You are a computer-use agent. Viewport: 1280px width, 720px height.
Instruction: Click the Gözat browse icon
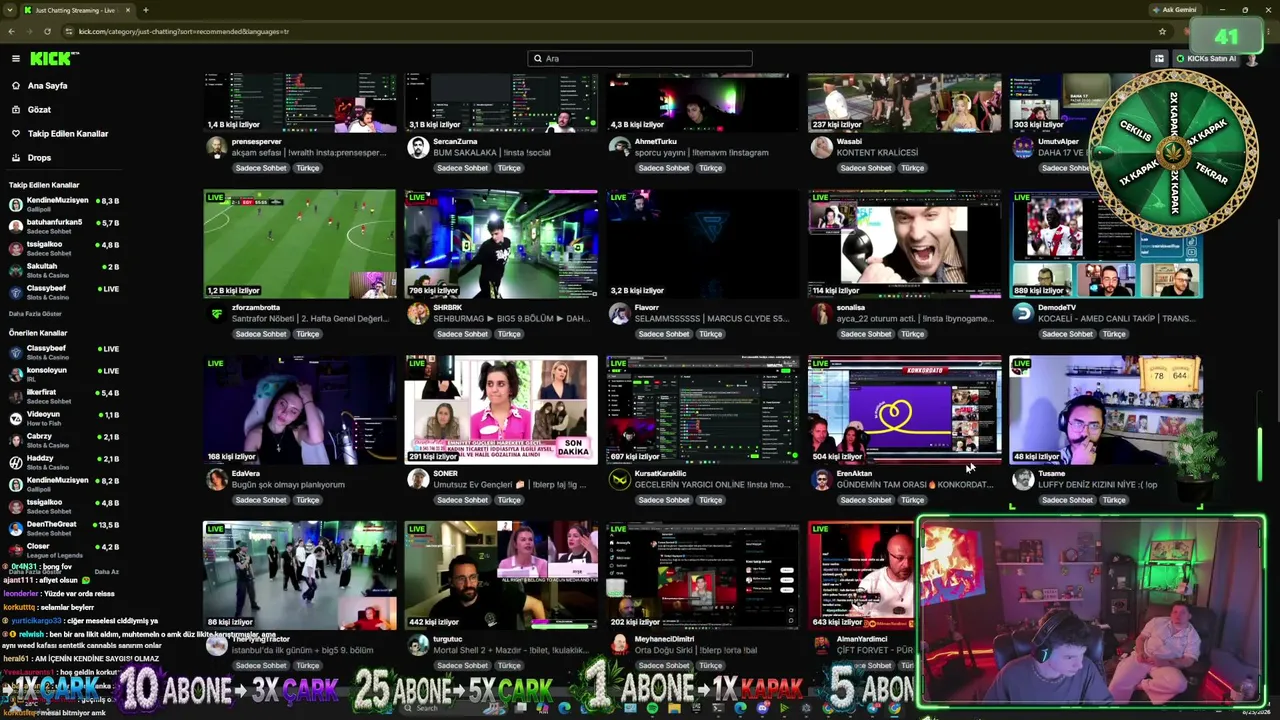[16, 110]
